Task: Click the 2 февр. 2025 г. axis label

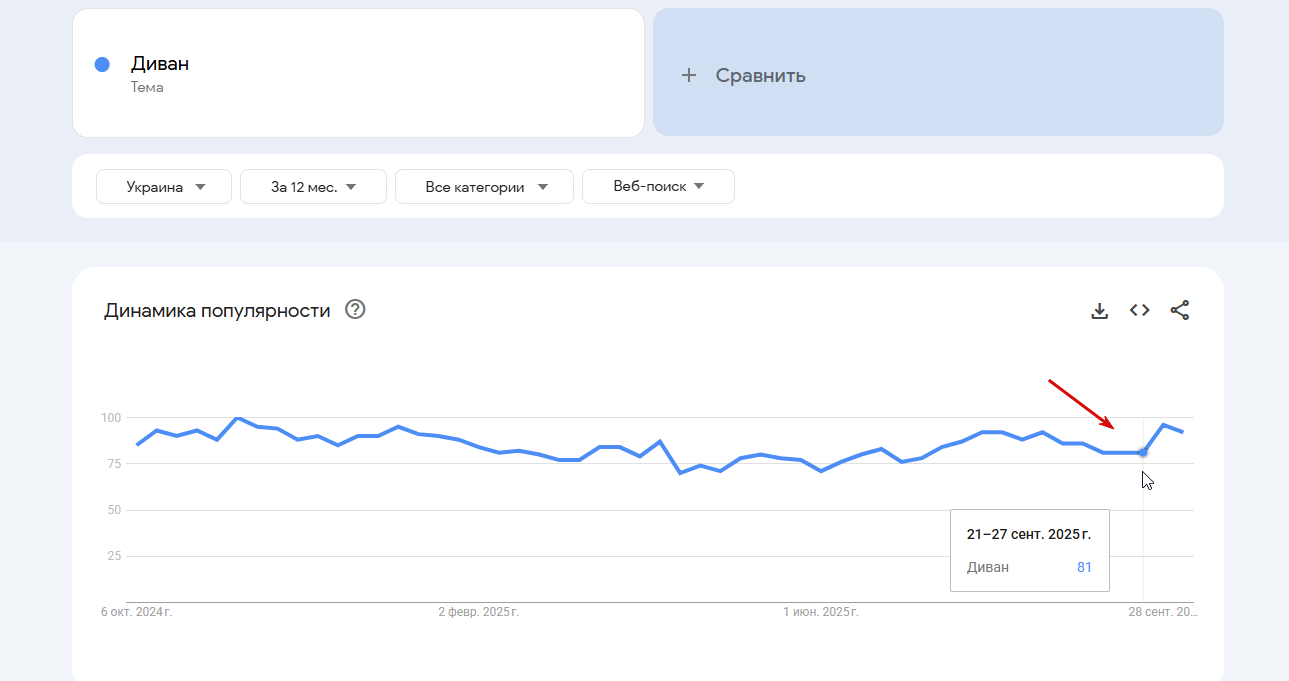Action: coord(478,611)
